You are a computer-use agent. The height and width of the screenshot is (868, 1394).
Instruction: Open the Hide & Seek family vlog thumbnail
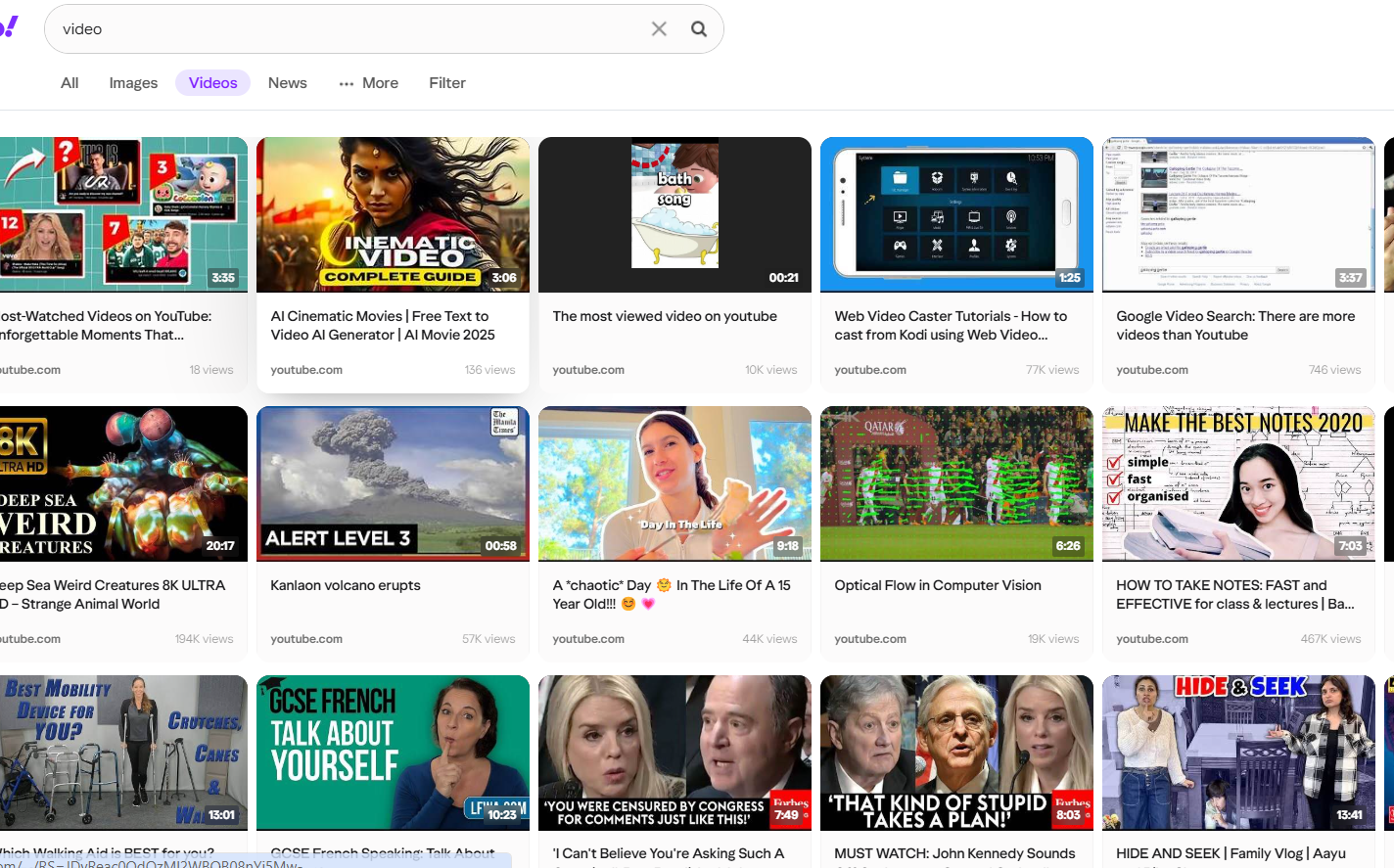point(1238,753)
